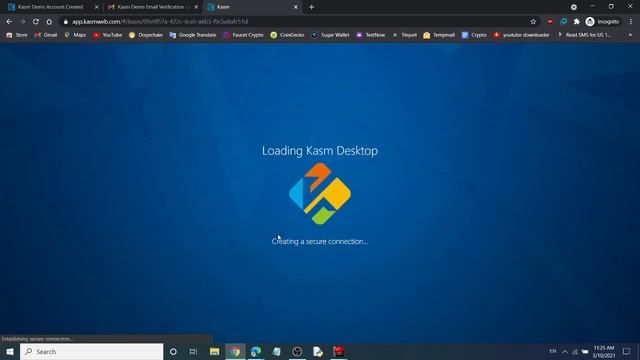This screenshot has height=360, width=640.
Task: View site info via padlock icon
Action: coord(66,22)
